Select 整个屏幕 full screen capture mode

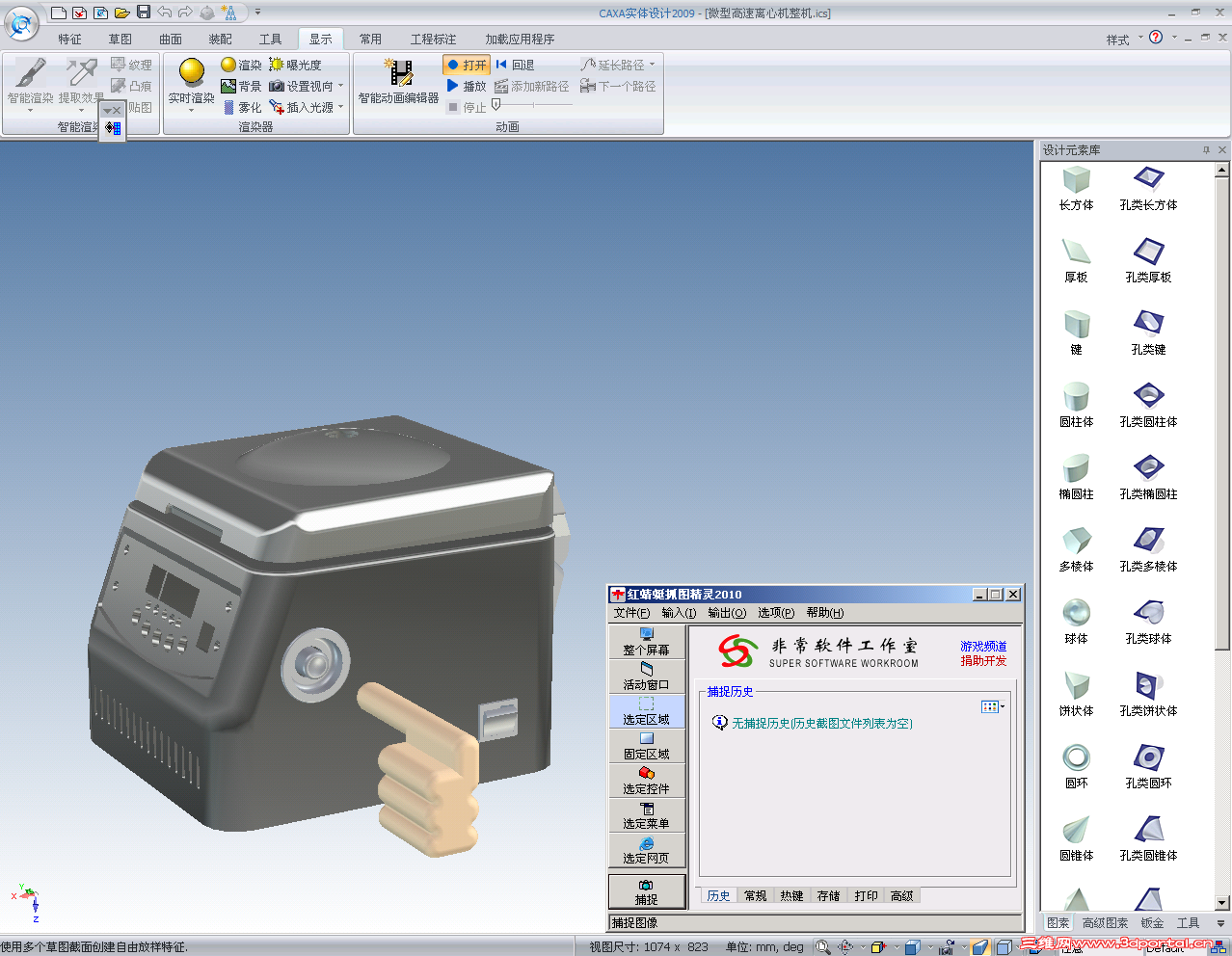point(646,642)
